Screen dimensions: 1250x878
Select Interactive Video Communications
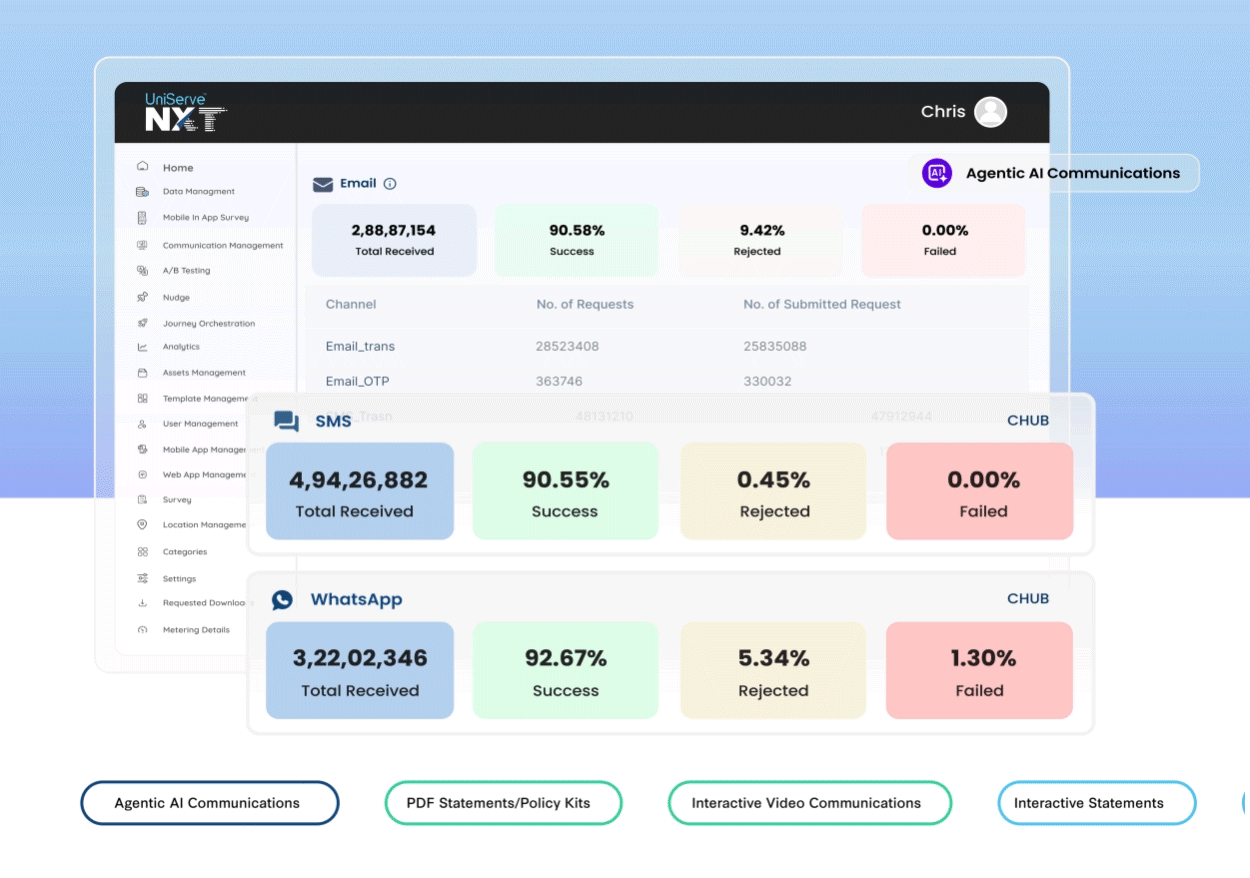point(809,802)
